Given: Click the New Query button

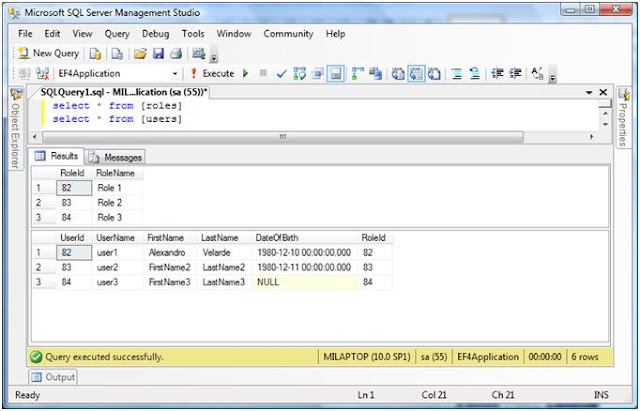Looking at the screenshot, I should (x=48, y=53).
